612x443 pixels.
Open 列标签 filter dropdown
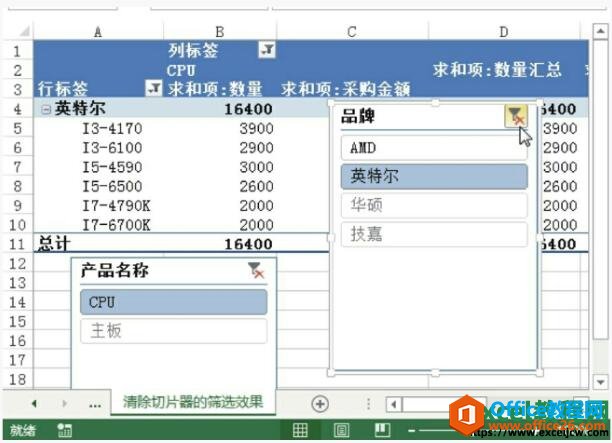[267, 50]
